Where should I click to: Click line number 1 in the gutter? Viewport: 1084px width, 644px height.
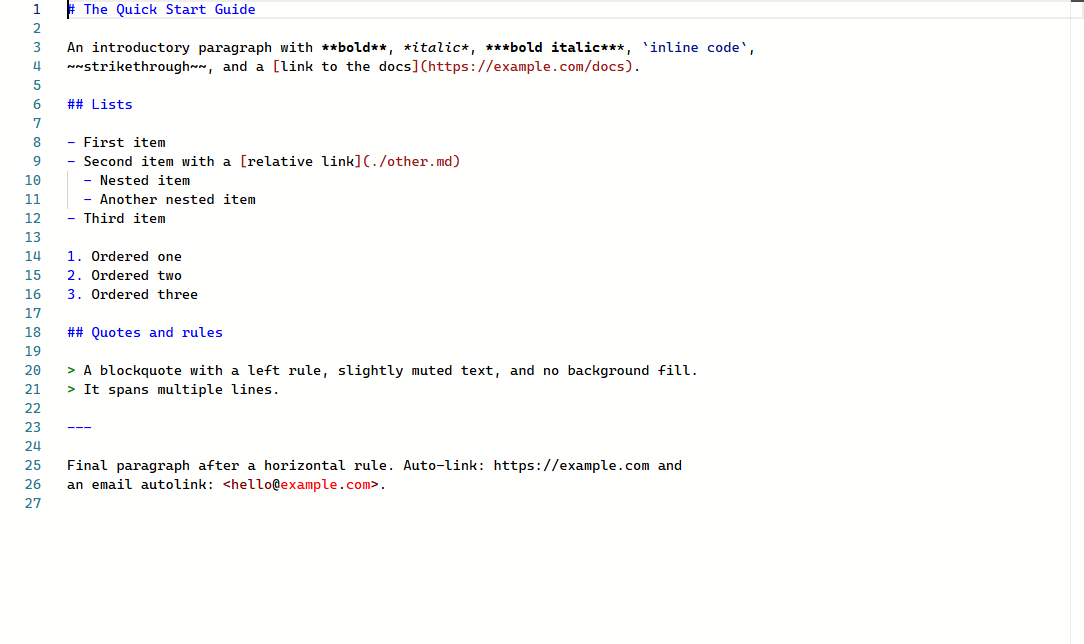(37, 10)
